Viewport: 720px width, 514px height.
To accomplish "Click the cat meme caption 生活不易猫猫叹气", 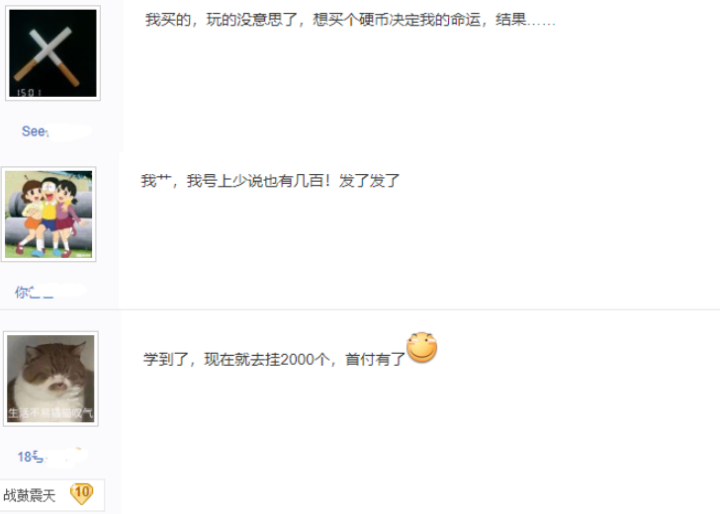I will click(x=51, y=413).
